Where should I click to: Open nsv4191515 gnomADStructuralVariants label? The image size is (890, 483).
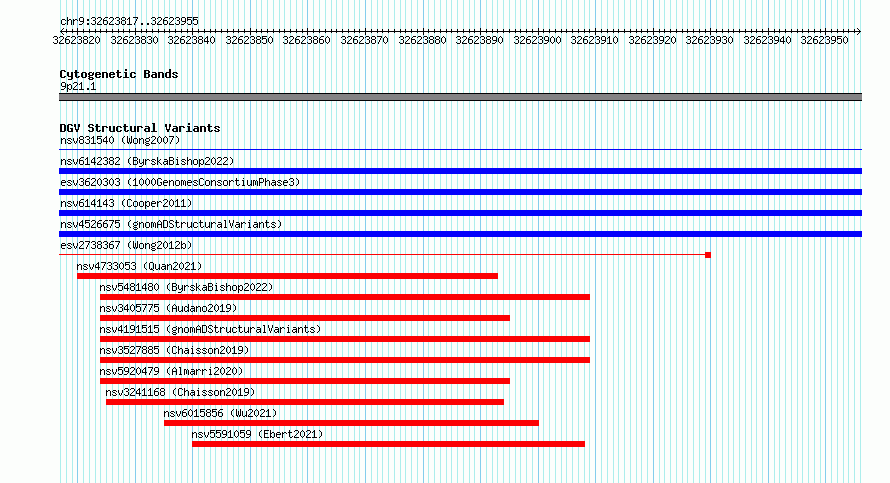(x=210, y=329)
